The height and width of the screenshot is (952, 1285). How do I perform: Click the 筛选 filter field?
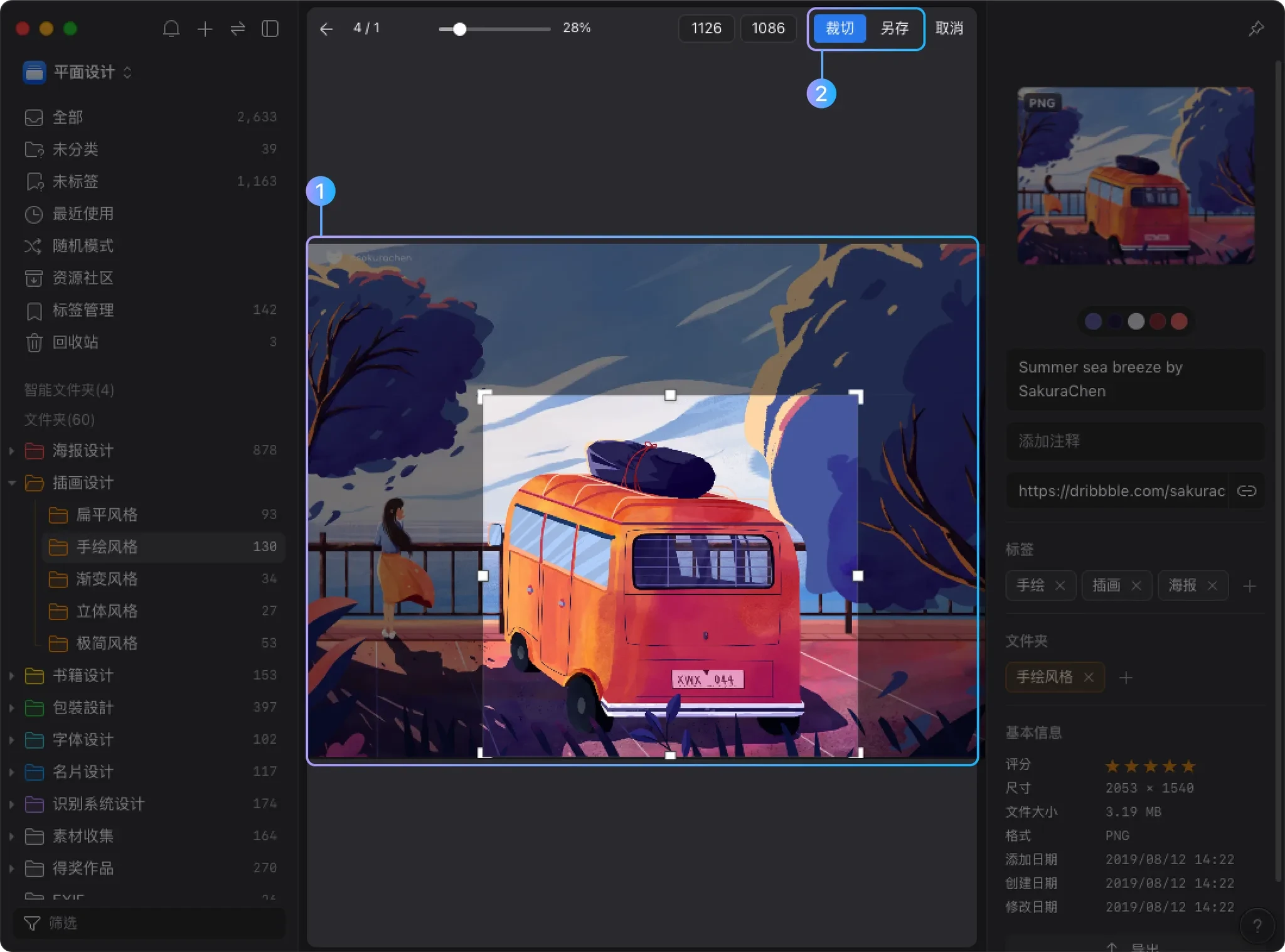click(149, 923)
